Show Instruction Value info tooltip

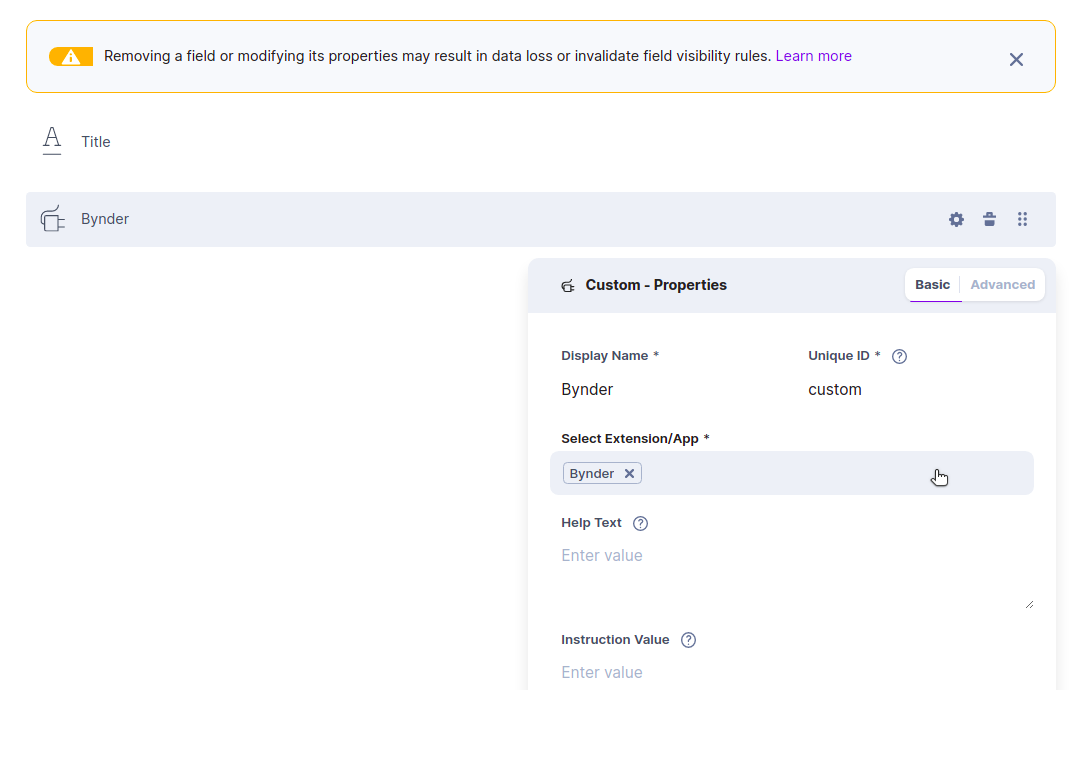pyautogui.click(x=688, y=640)
